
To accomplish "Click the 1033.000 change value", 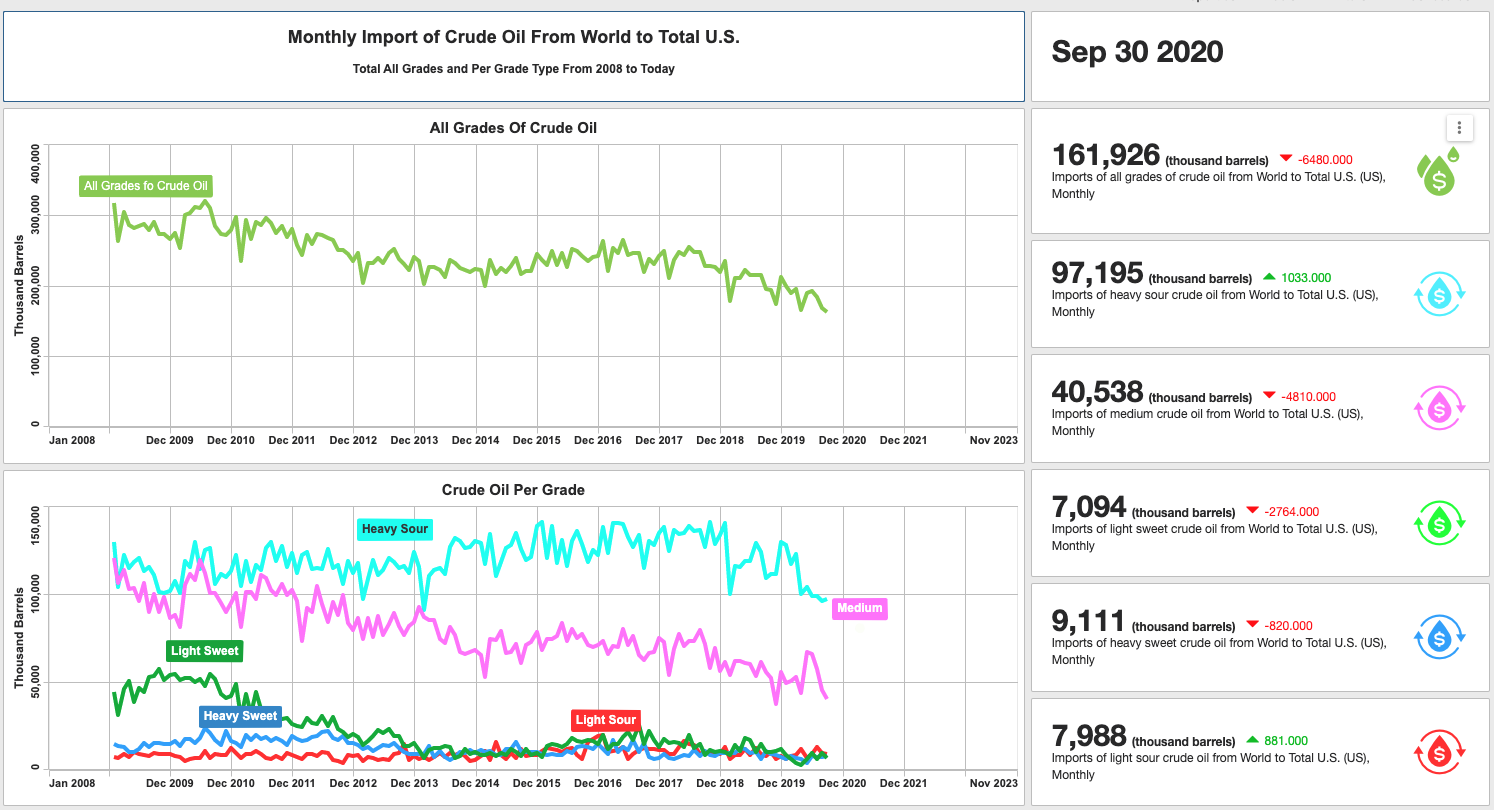I will coord(1306,277).
